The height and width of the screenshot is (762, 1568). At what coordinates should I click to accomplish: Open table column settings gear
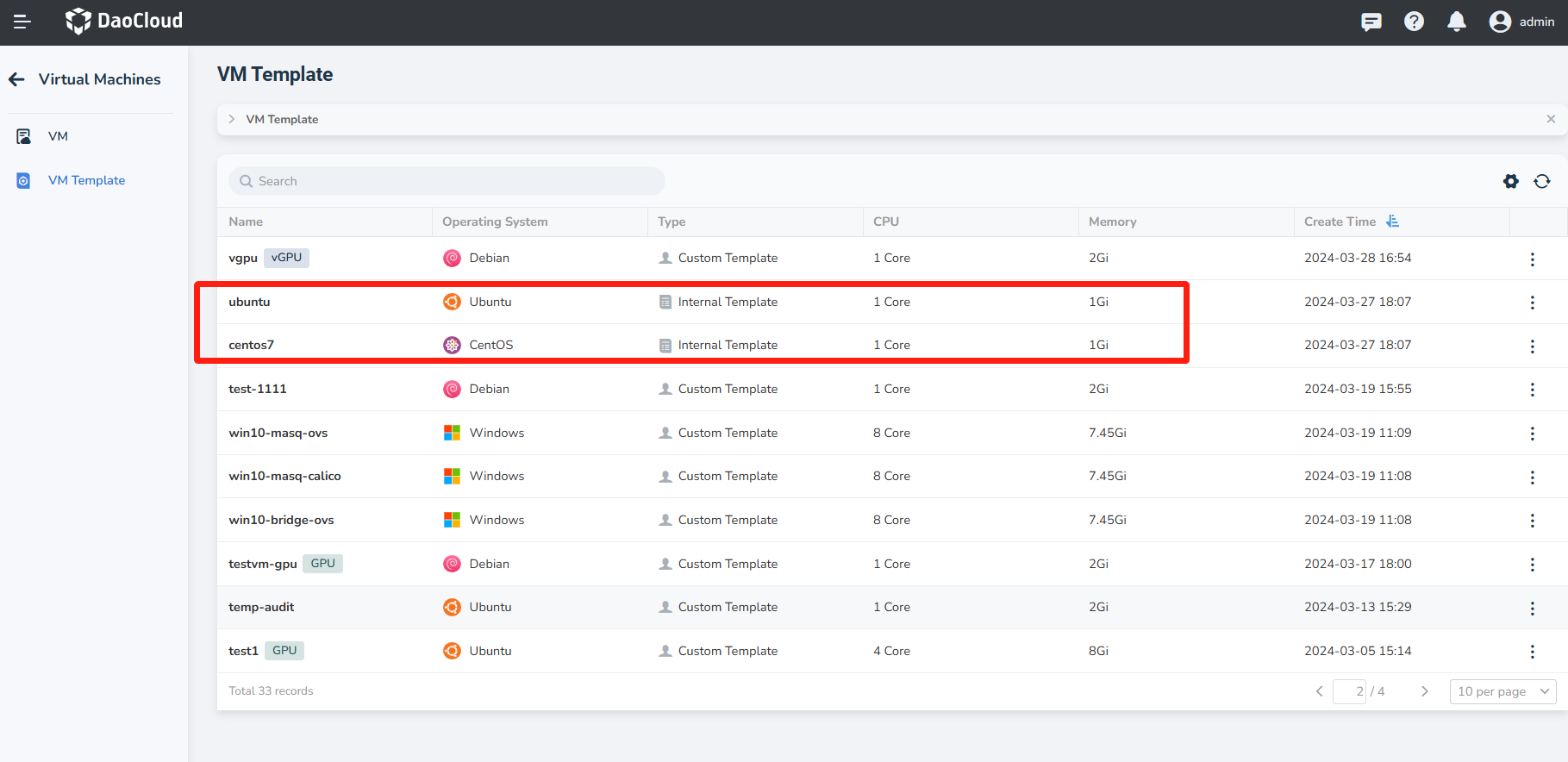point(1510,181)
